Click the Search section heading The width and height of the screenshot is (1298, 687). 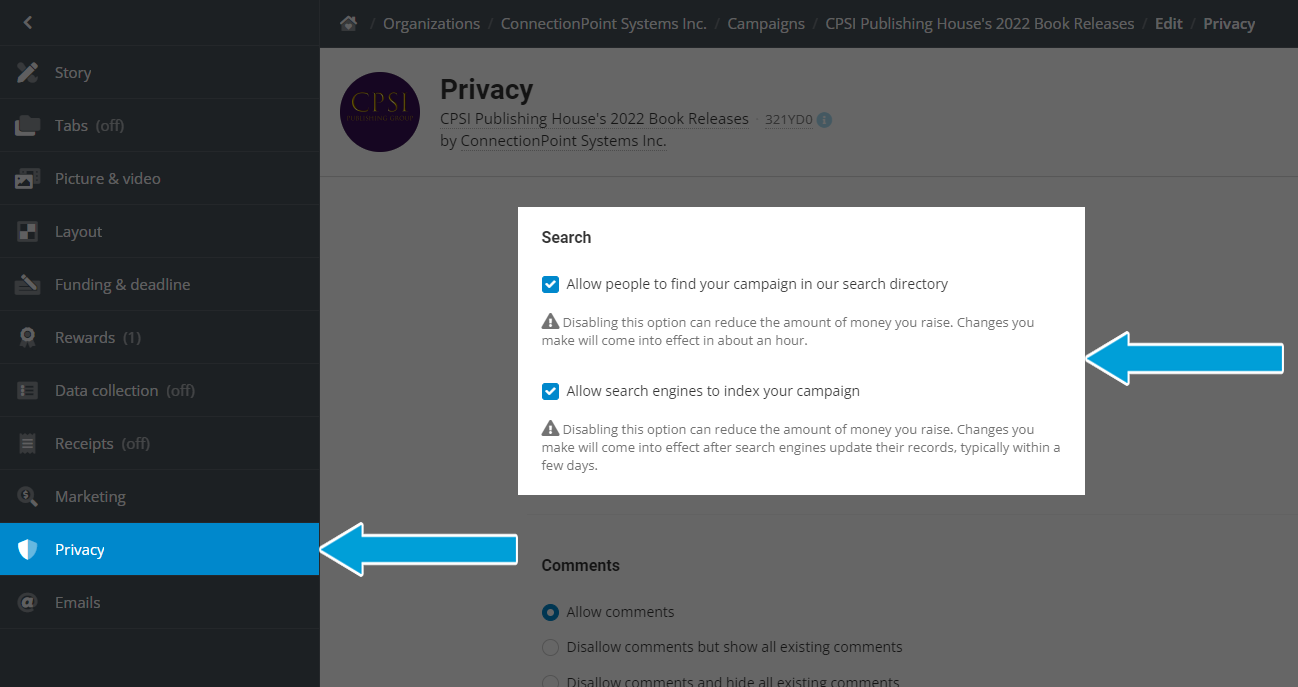coord(566,237)
